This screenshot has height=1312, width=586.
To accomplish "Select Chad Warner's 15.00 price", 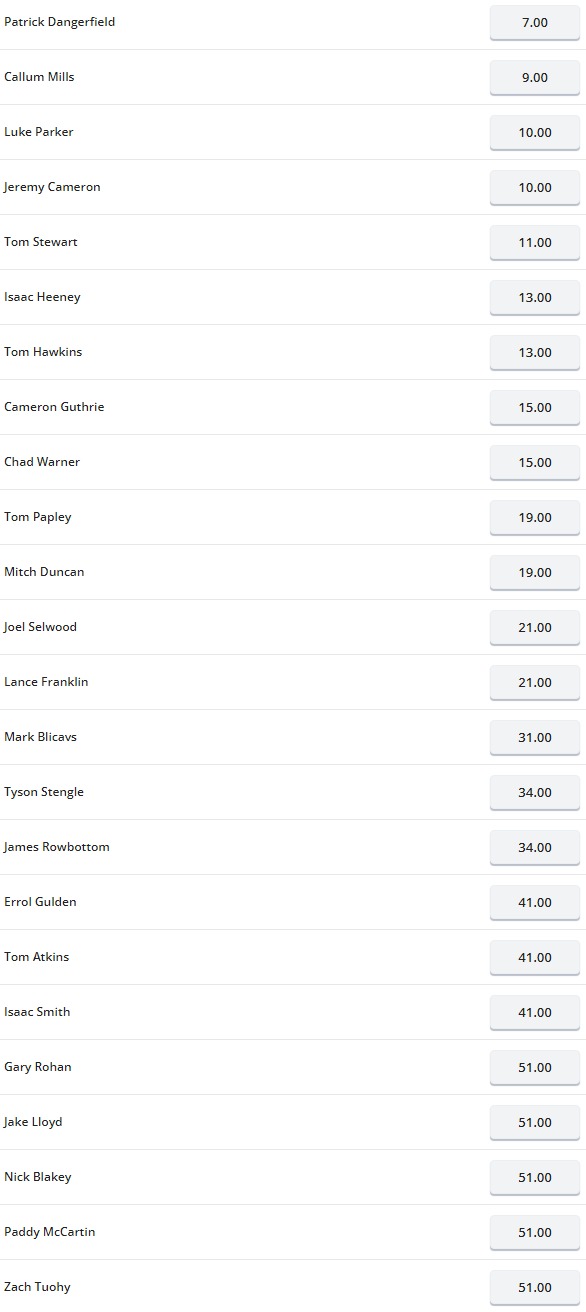I will pos(535,462).
